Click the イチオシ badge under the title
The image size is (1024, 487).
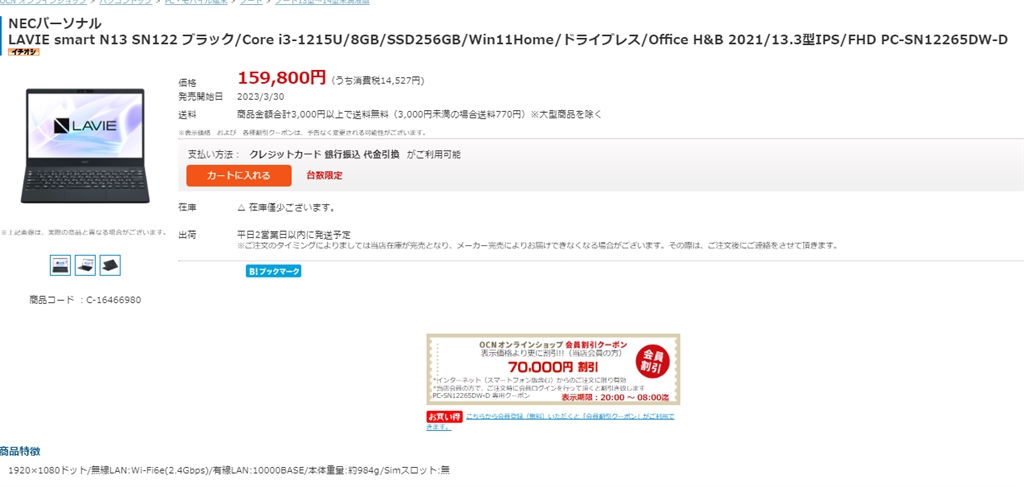(x=25, y=52)
